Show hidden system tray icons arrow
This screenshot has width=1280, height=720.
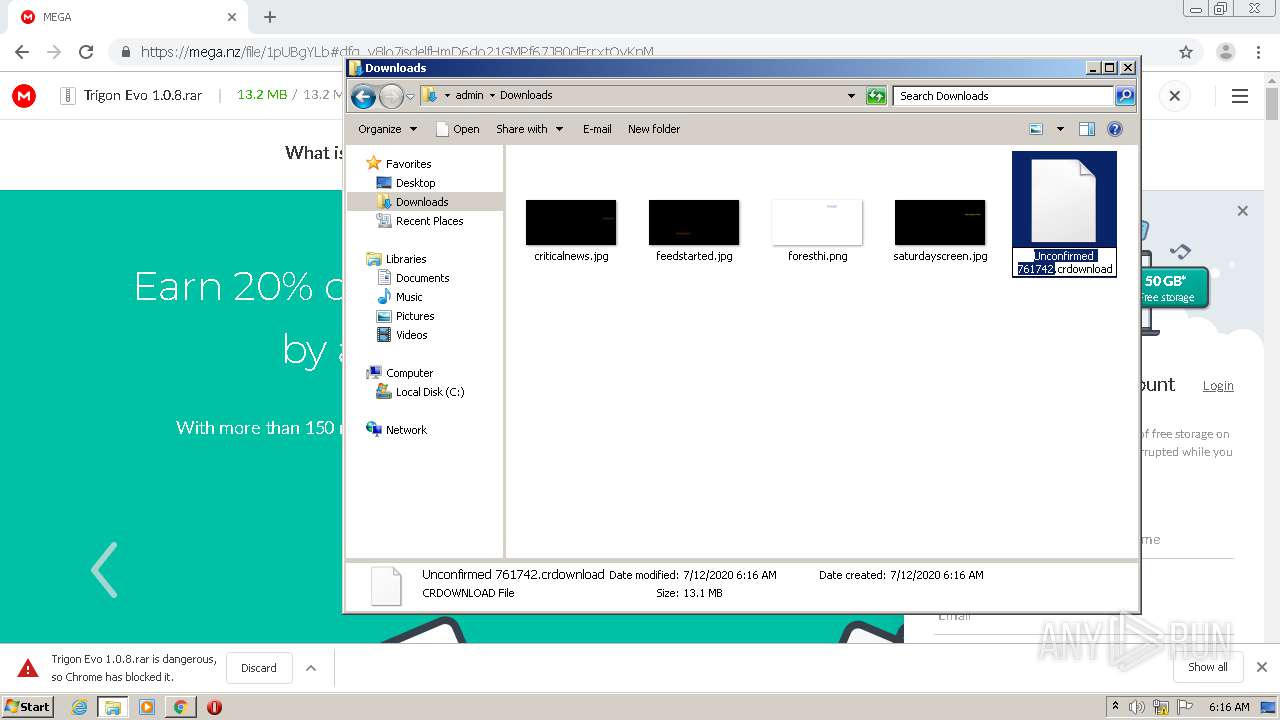coord(1117,707)
